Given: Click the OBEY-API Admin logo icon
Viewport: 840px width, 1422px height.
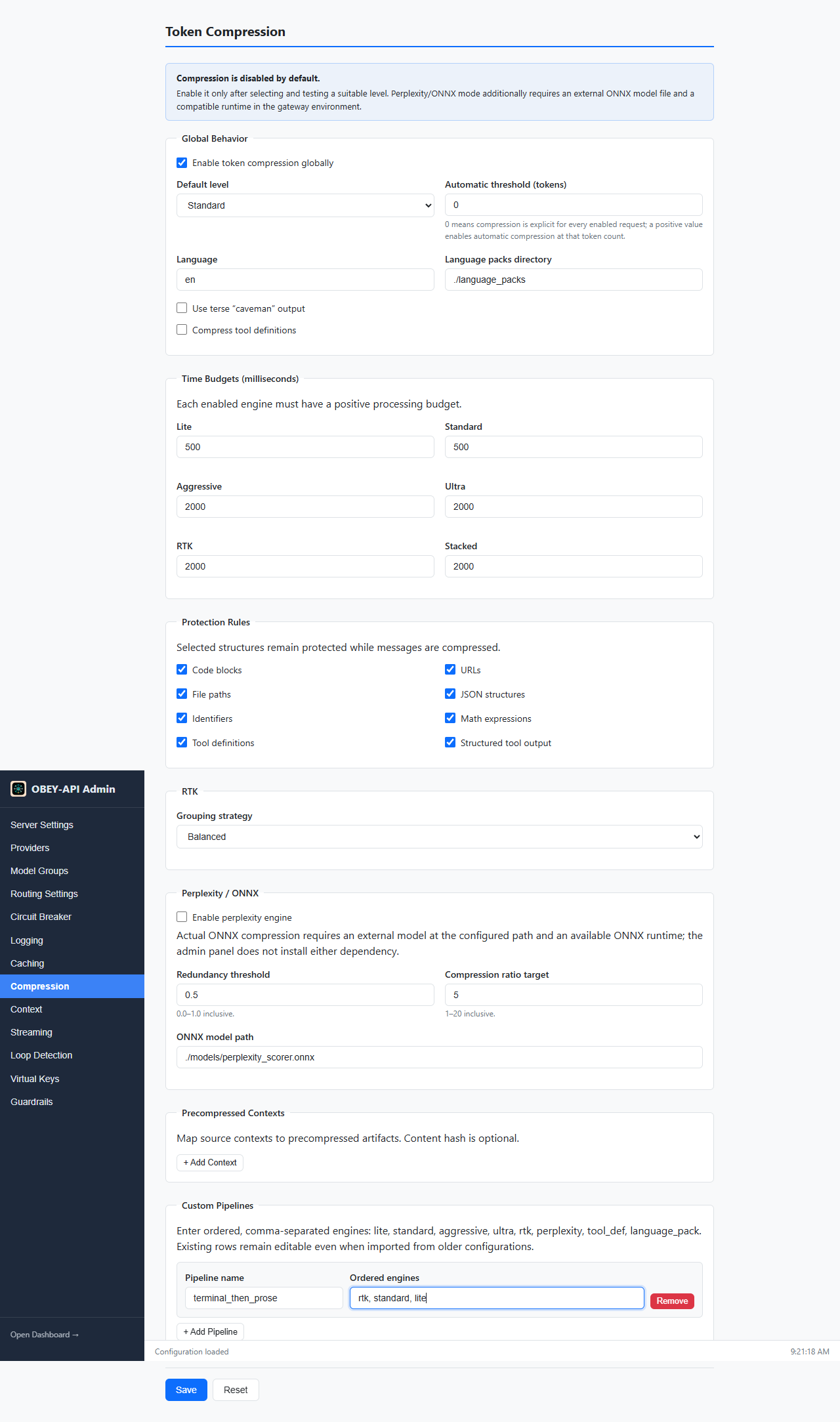Looking at the screenshot, I should [x=18, y=789].
